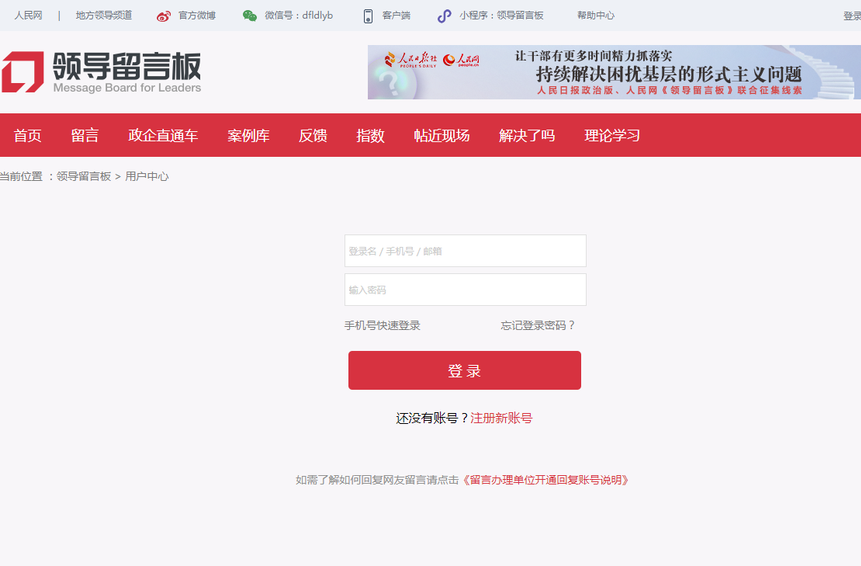Click the 用户中心 breadcrumb text

(147, 176)
